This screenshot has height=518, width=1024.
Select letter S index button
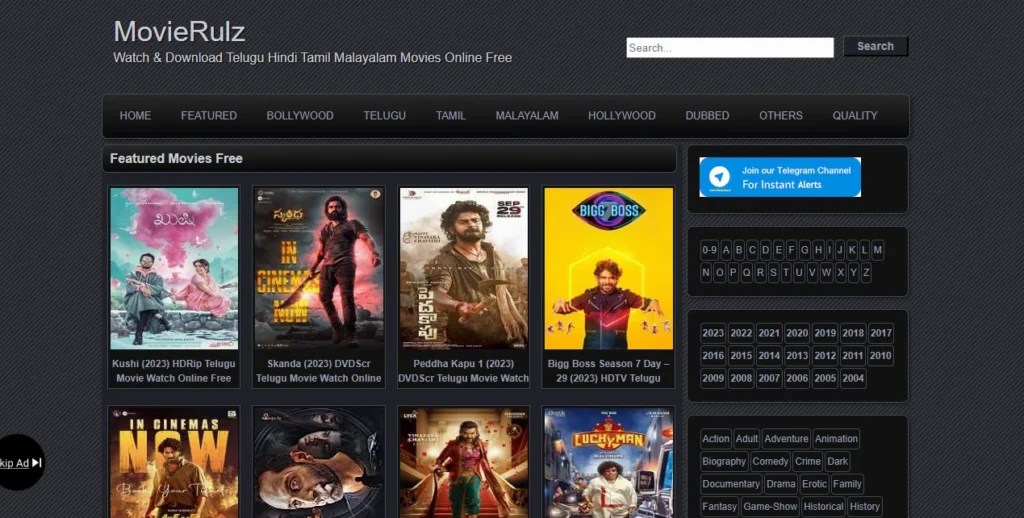pos(773,272)
